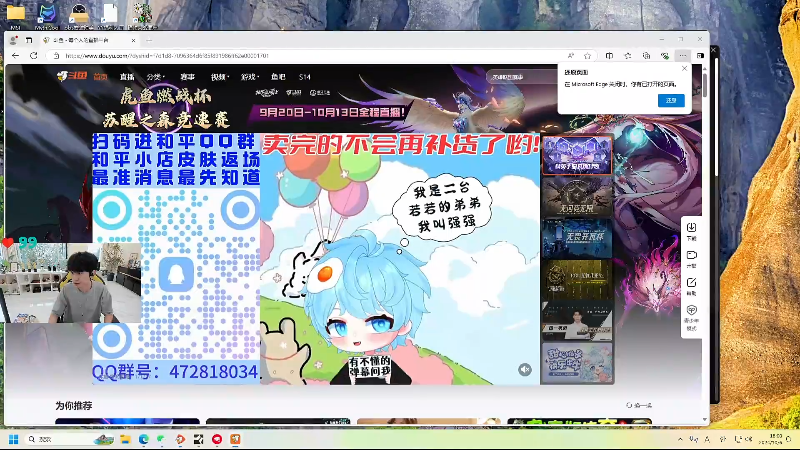The image size is (800, 450).
Task: Select 赛事 in the Douyu navigation
Action: coord(187,77)
